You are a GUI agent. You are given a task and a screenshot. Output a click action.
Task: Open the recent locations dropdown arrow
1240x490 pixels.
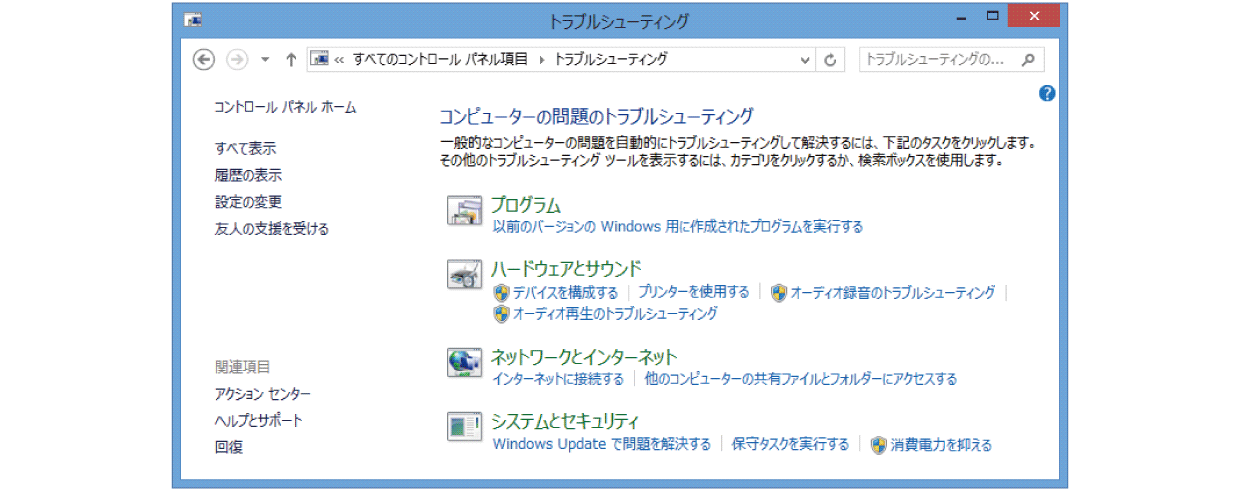(x=265, y=59)
